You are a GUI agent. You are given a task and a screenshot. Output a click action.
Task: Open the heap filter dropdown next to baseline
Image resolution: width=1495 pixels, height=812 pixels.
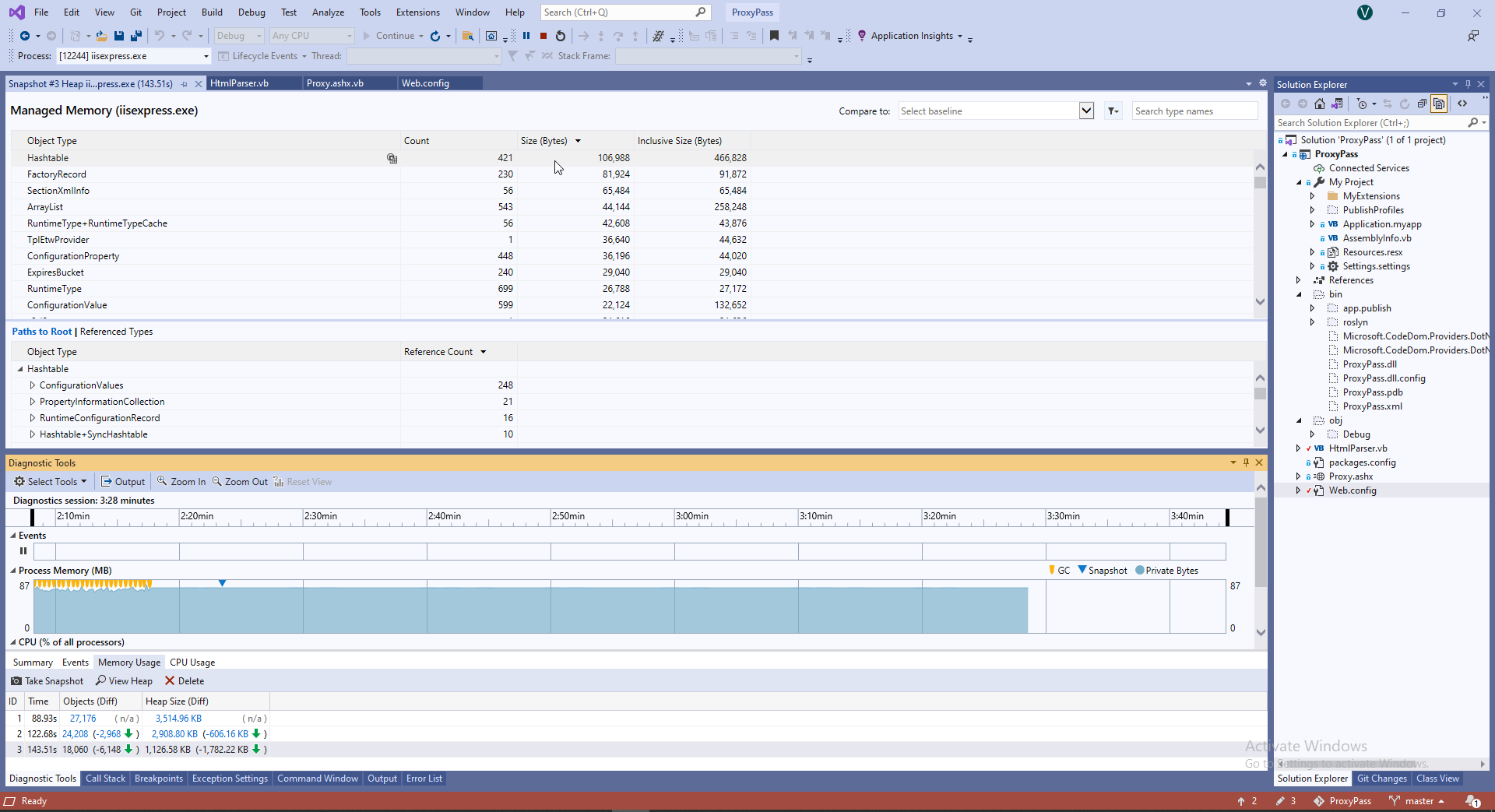(x=1113, y=111)
